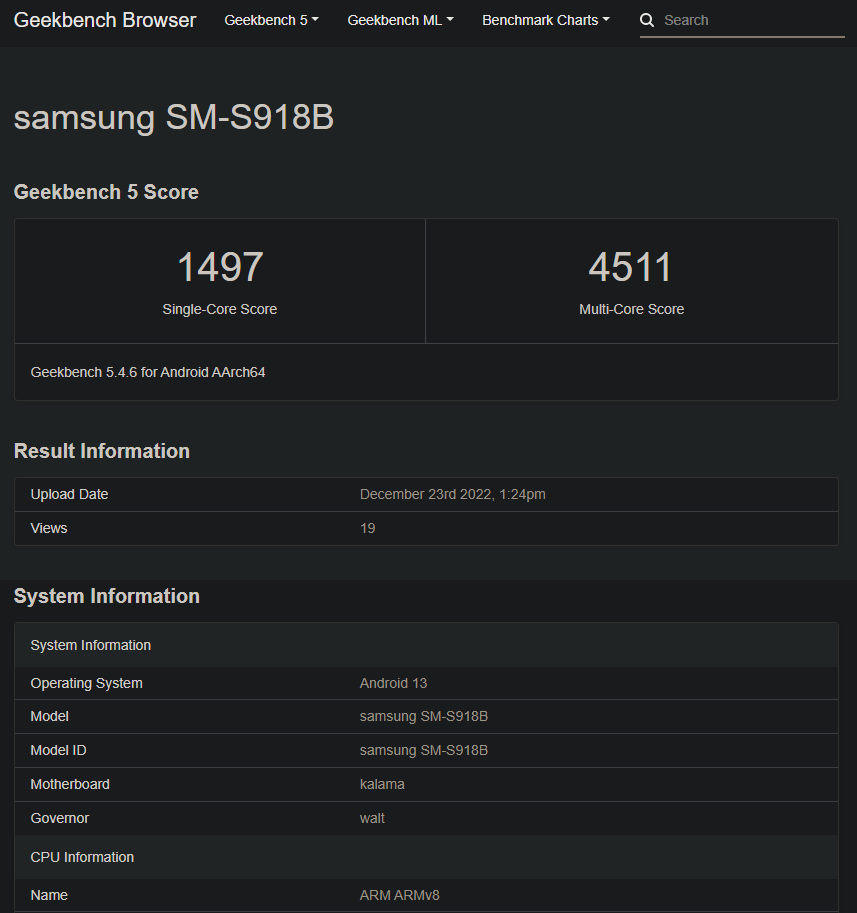This screenshot has height=913, width=857.
Task: Select the Operating System Android 13 value
Action: click(x=393, y=683)
